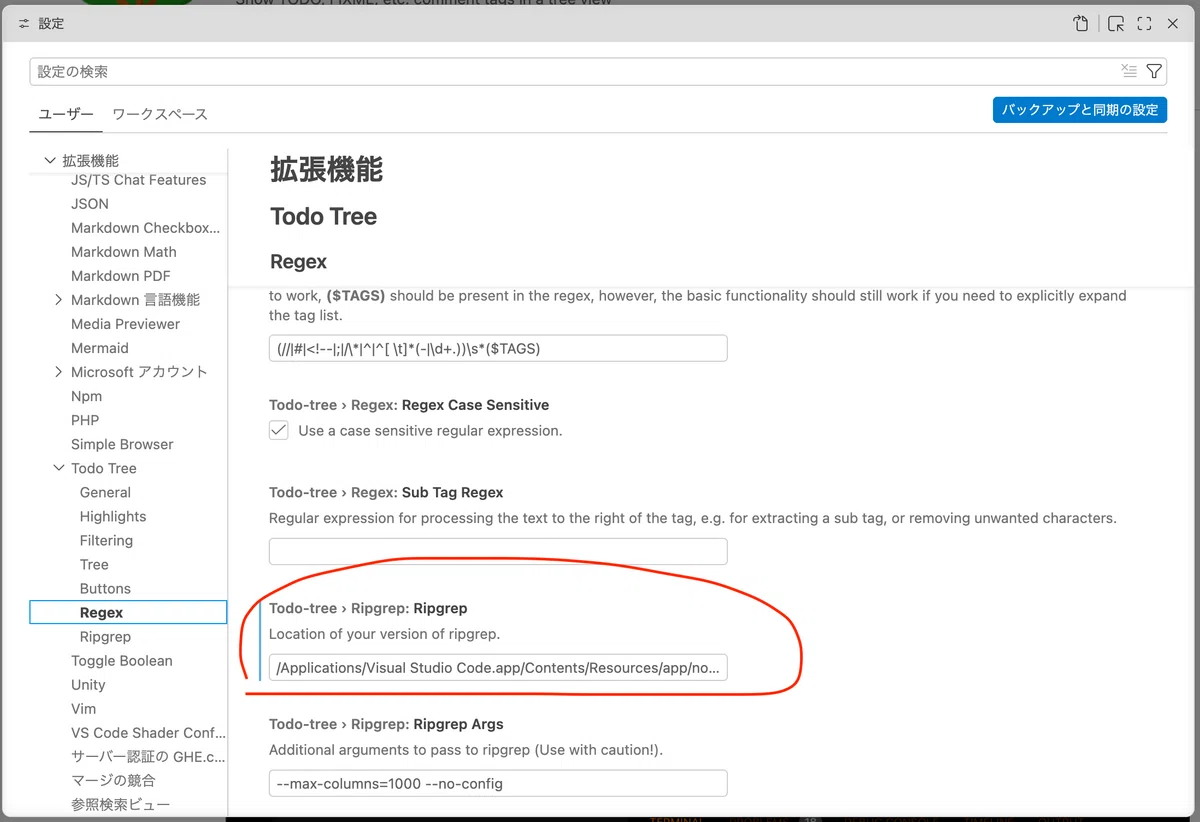Open the General subsection of Todo Tree
Screen dimensions: 1200x822
(x=105, y=492)
